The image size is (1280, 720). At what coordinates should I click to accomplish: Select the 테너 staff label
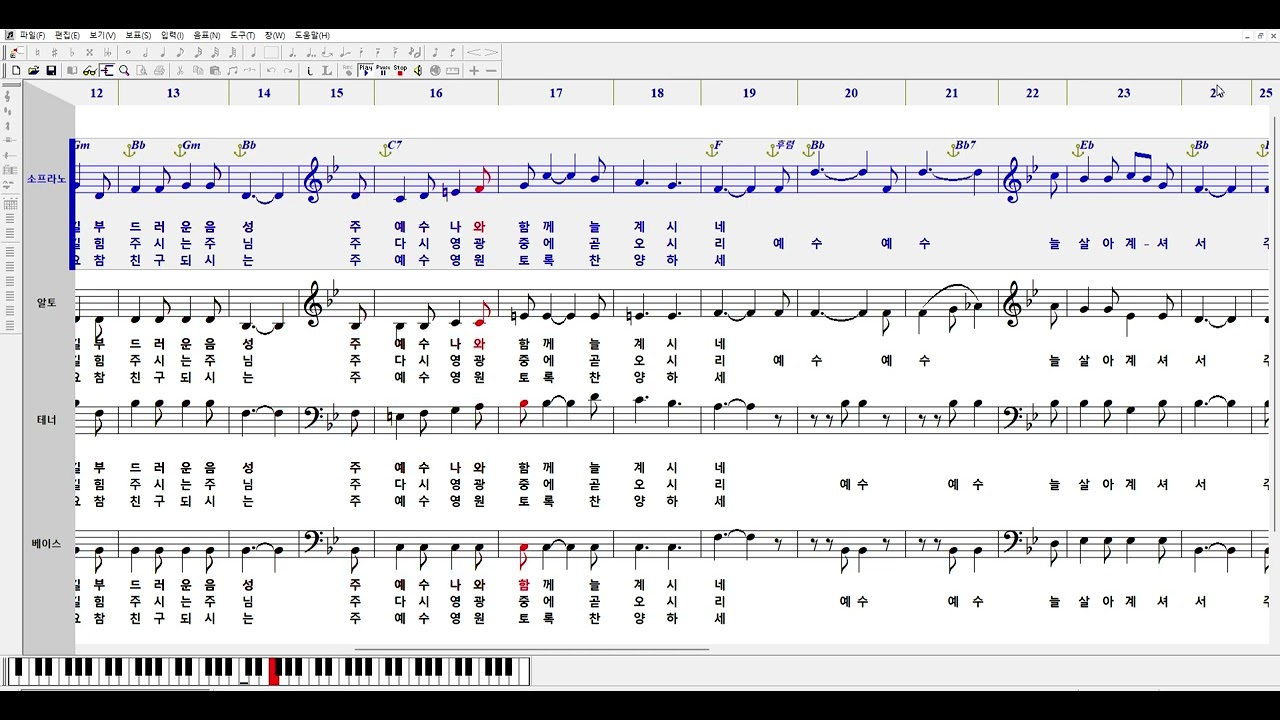(47, 420)
